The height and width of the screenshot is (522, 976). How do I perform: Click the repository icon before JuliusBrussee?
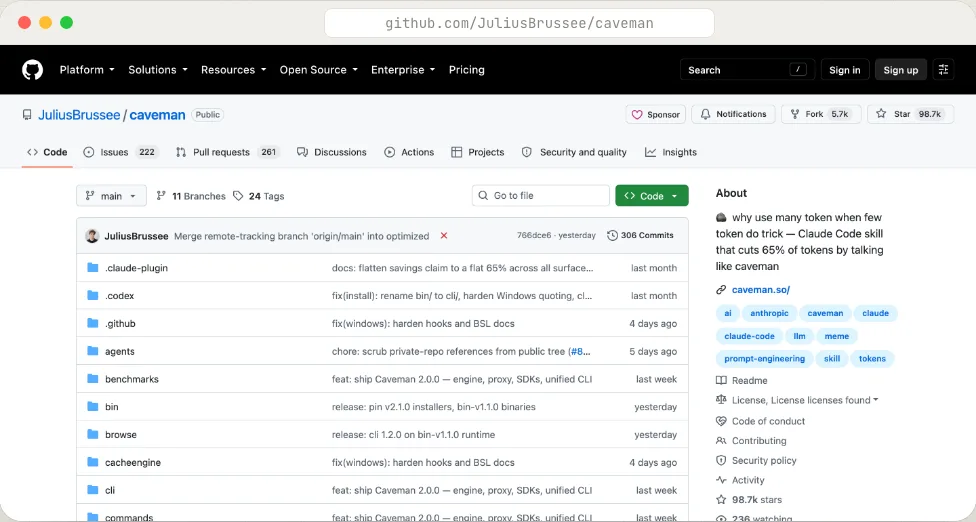[27, 114]
